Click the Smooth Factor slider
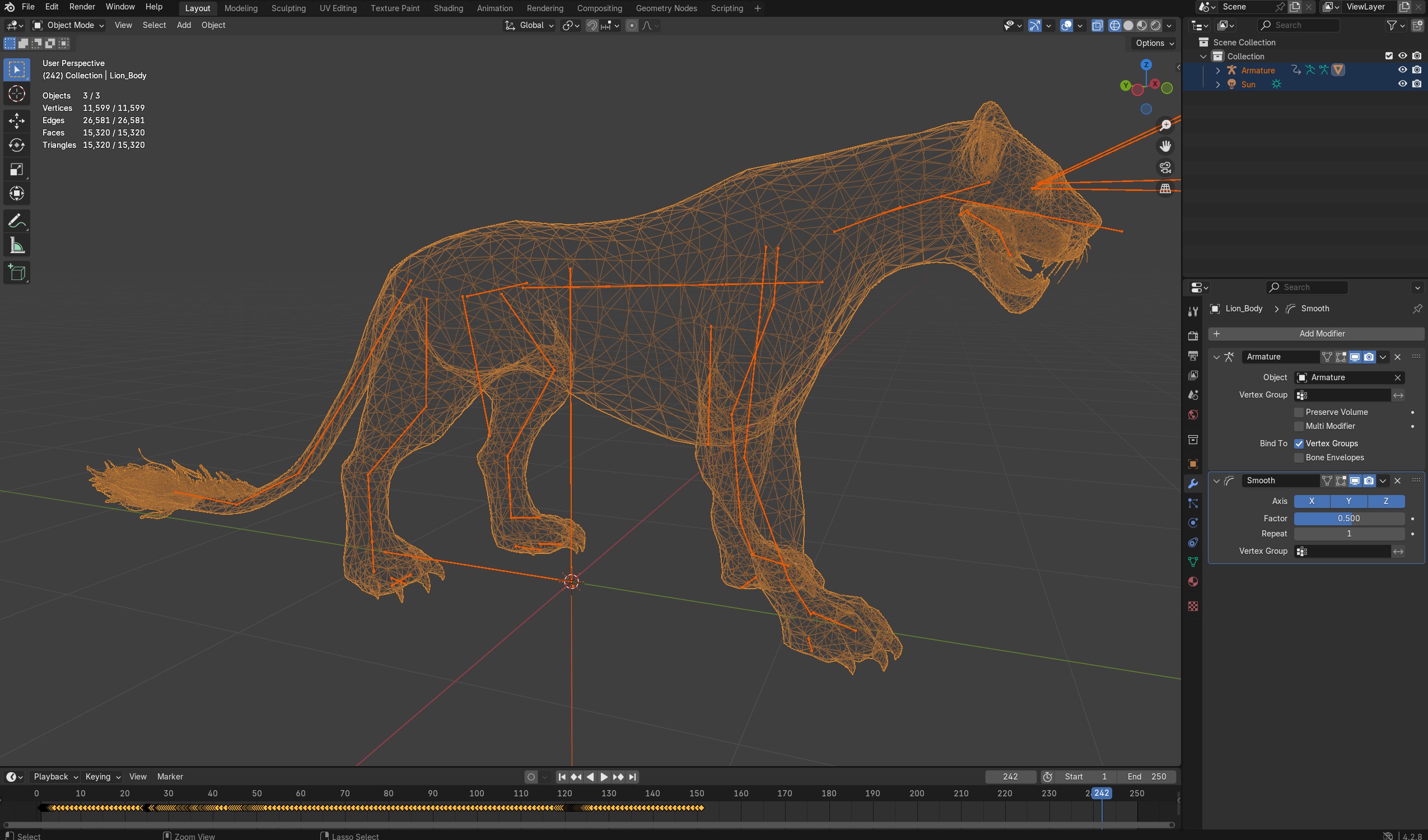The width and height of the screenshot is (1428, 840). click(x=1348, y=518)
